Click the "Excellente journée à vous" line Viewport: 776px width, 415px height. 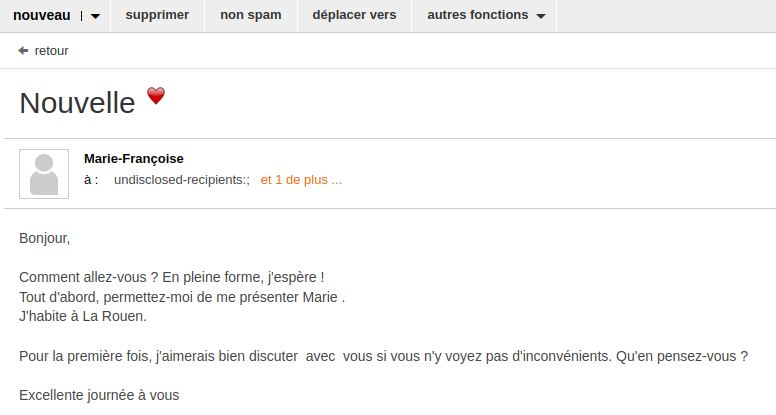[x=99, y=394]
